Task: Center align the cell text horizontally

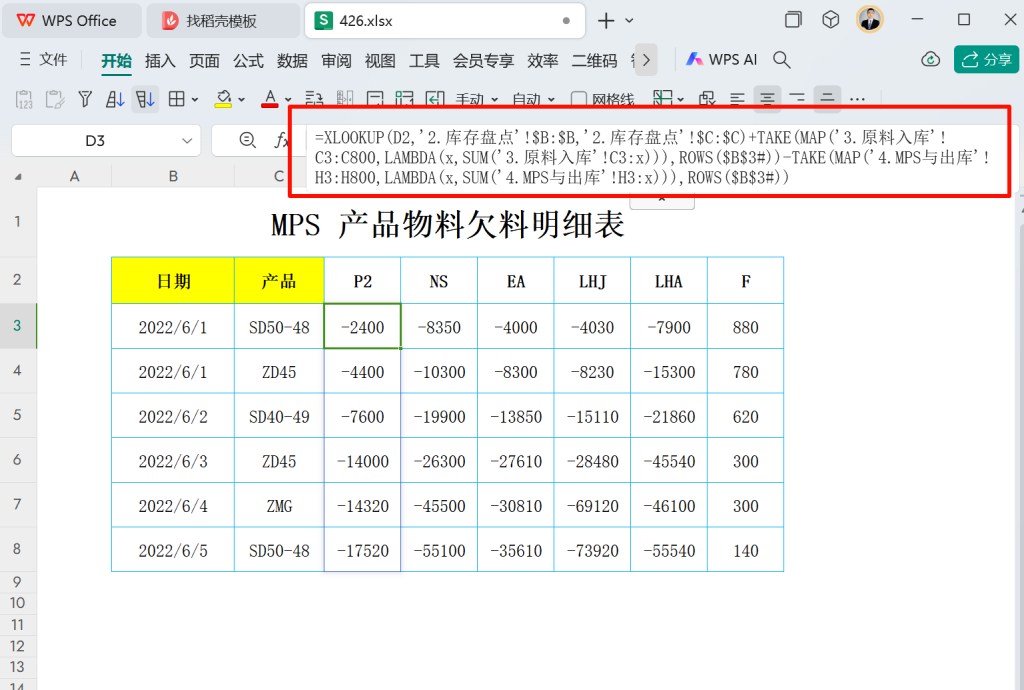Action: [767, 99]
